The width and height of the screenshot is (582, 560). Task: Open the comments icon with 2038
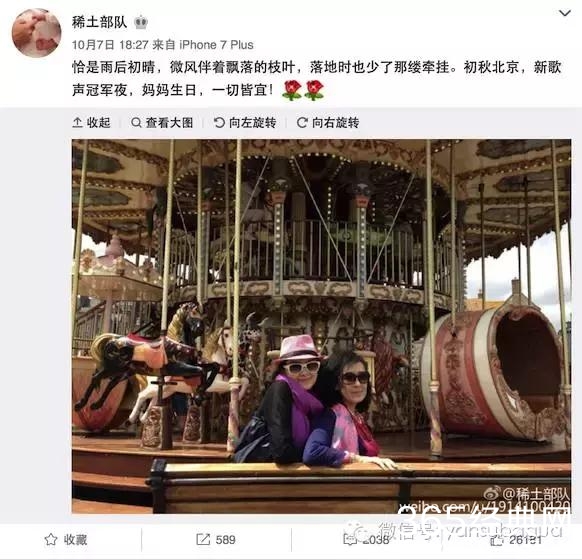(x=349, y=540)
